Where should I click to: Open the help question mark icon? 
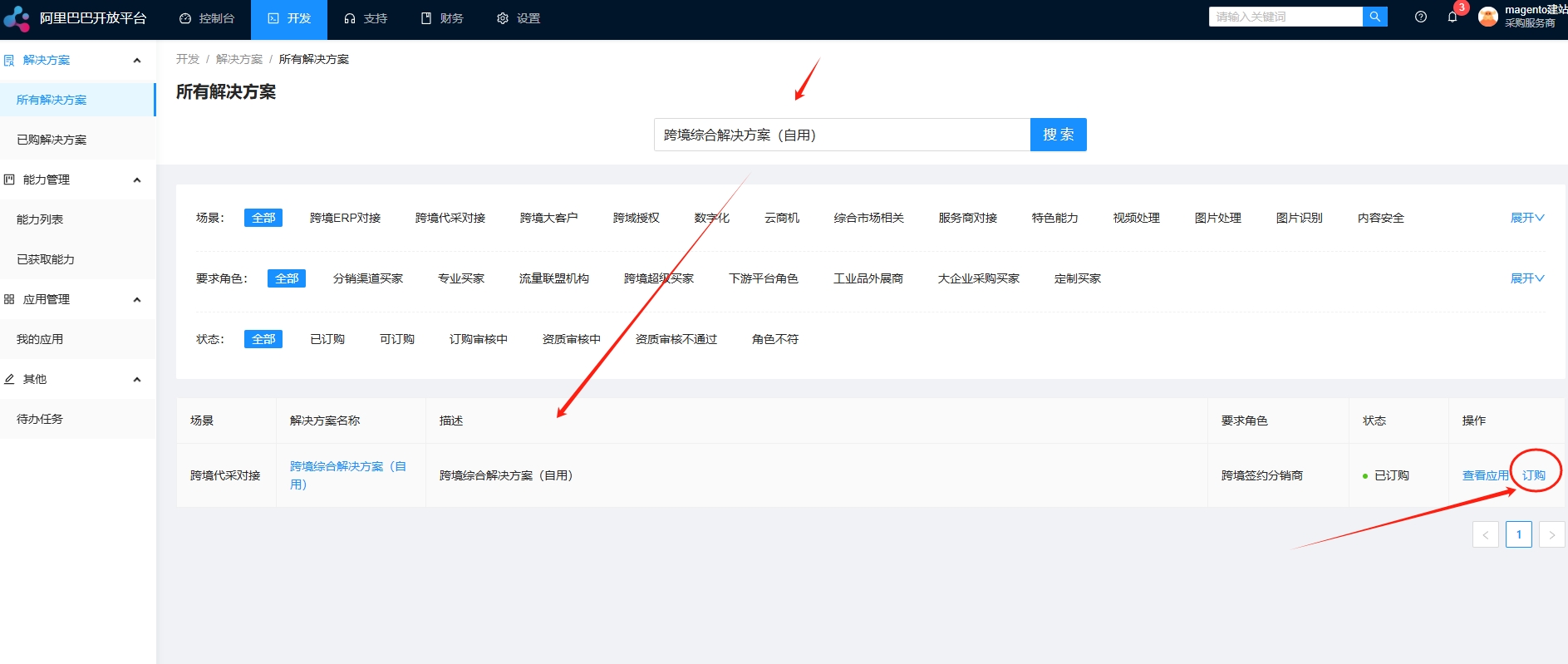click(1421, 17)
